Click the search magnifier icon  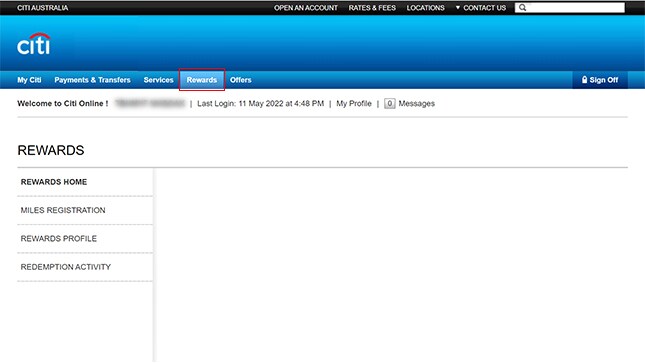pyautogui.click(x=522, y=7)
